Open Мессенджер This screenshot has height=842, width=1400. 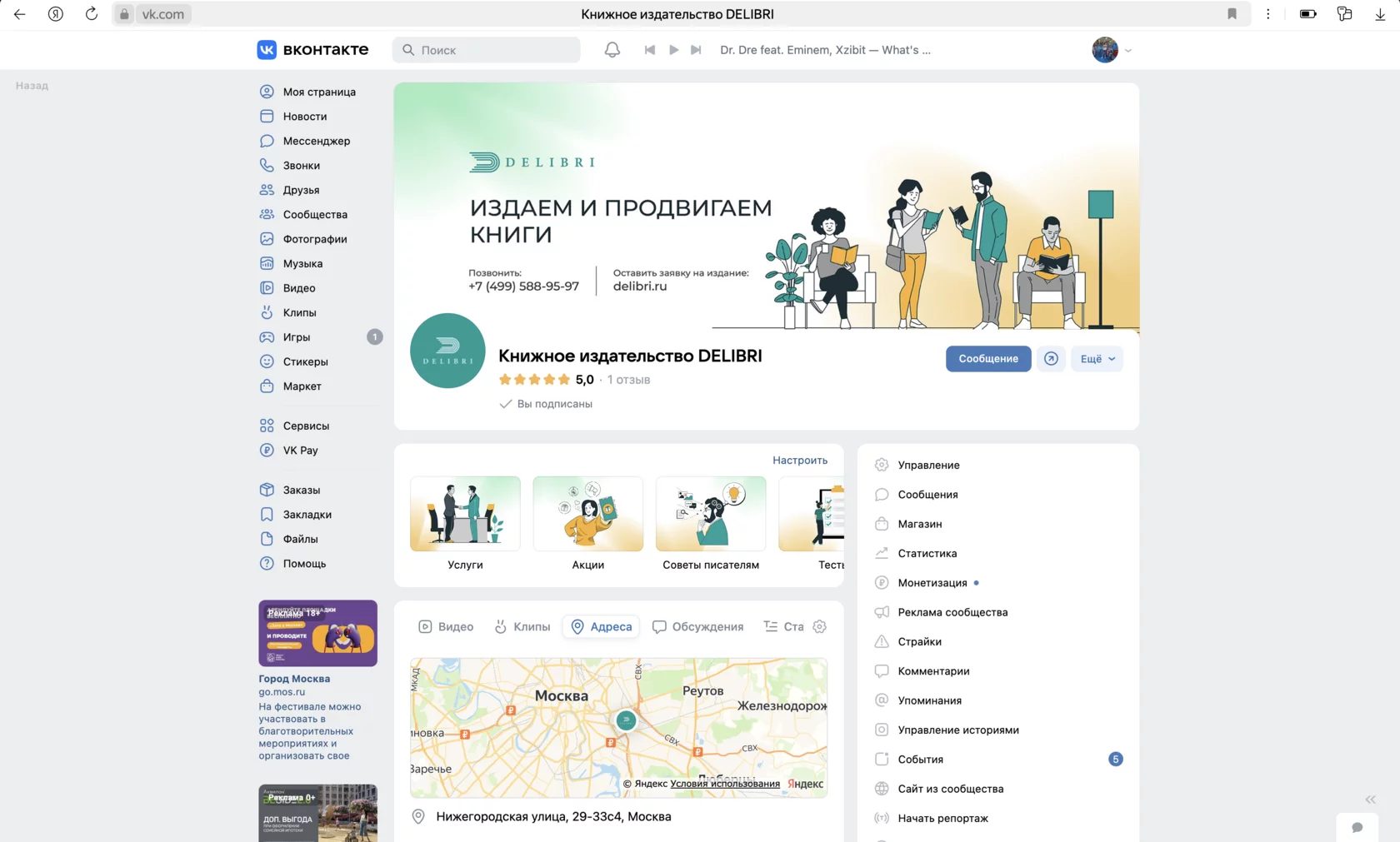click(x=317, y=141)
